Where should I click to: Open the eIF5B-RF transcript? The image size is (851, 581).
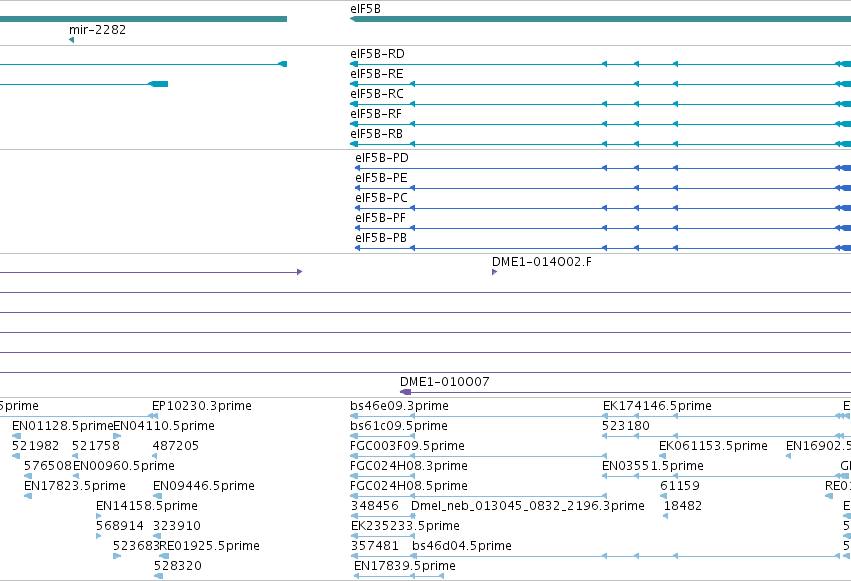[x=376, y=114]
